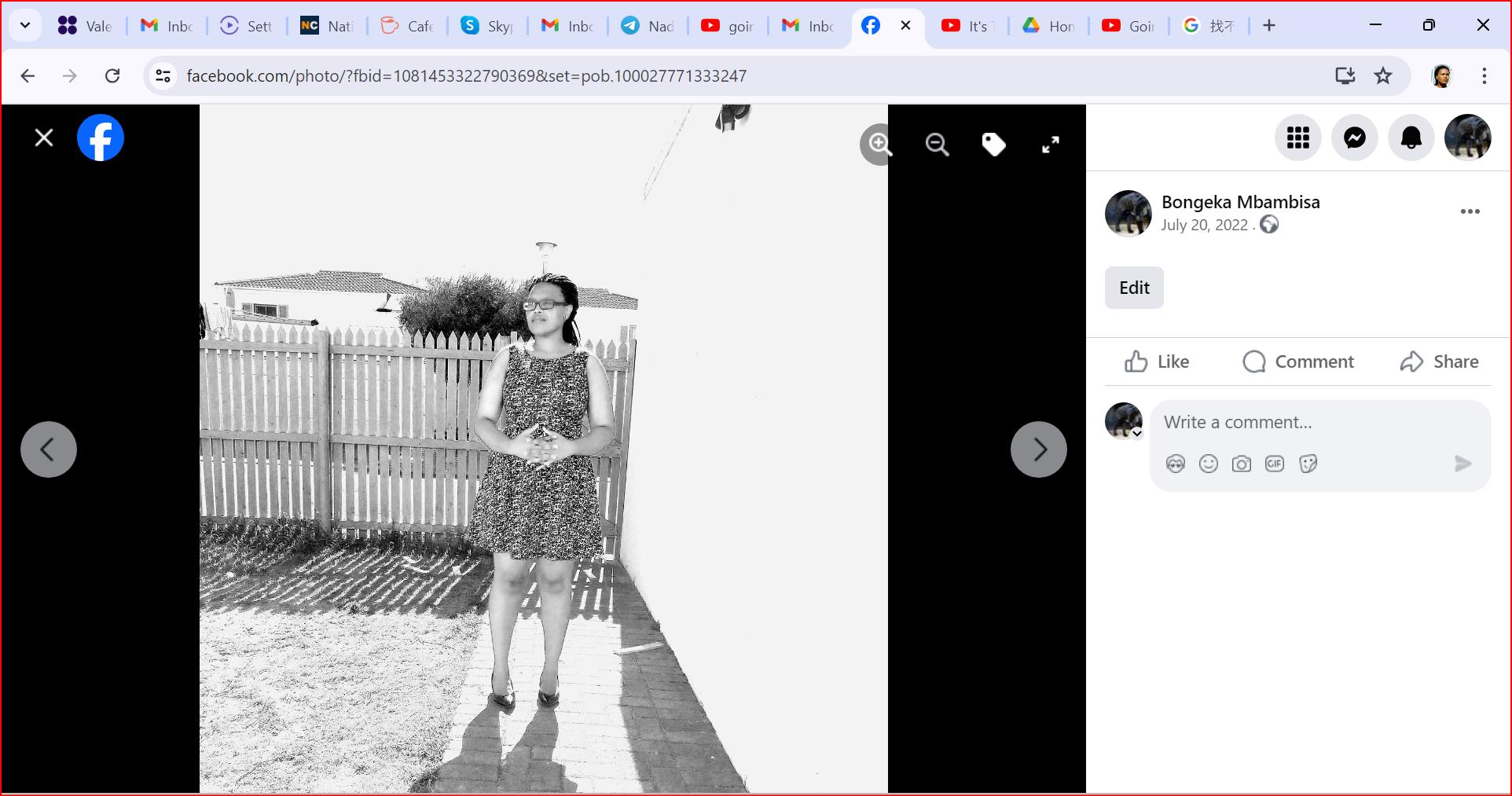Click the Edit button

pos(1133,288)
